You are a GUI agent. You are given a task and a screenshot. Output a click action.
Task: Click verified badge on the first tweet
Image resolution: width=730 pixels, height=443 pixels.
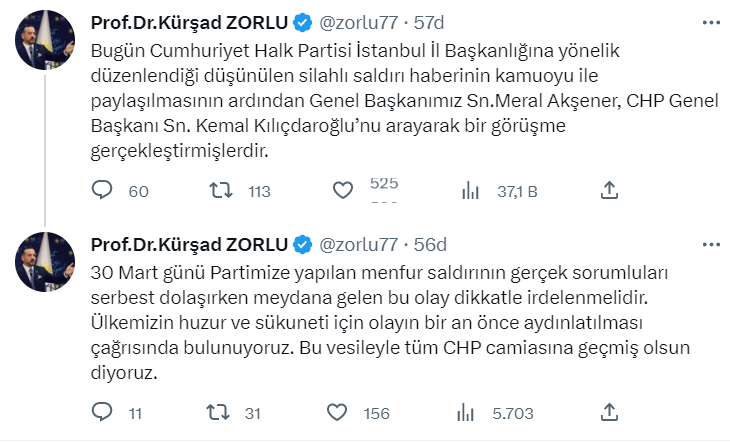[x=302, y=23]
